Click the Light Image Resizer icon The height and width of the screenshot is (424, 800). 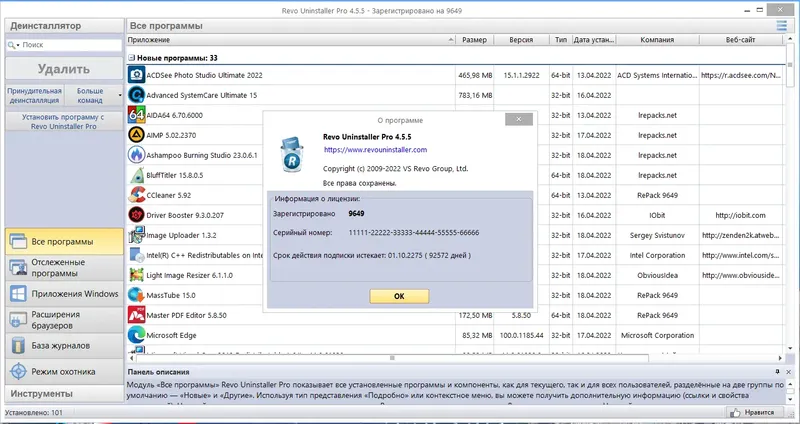point(136,275)
